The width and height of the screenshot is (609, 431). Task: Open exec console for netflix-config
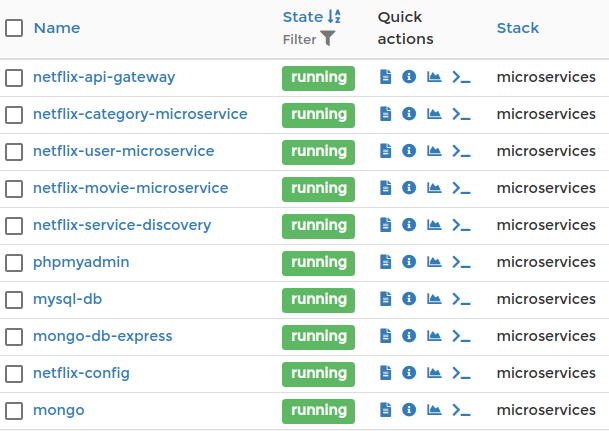pyautogui.click(x=461, y=373)
